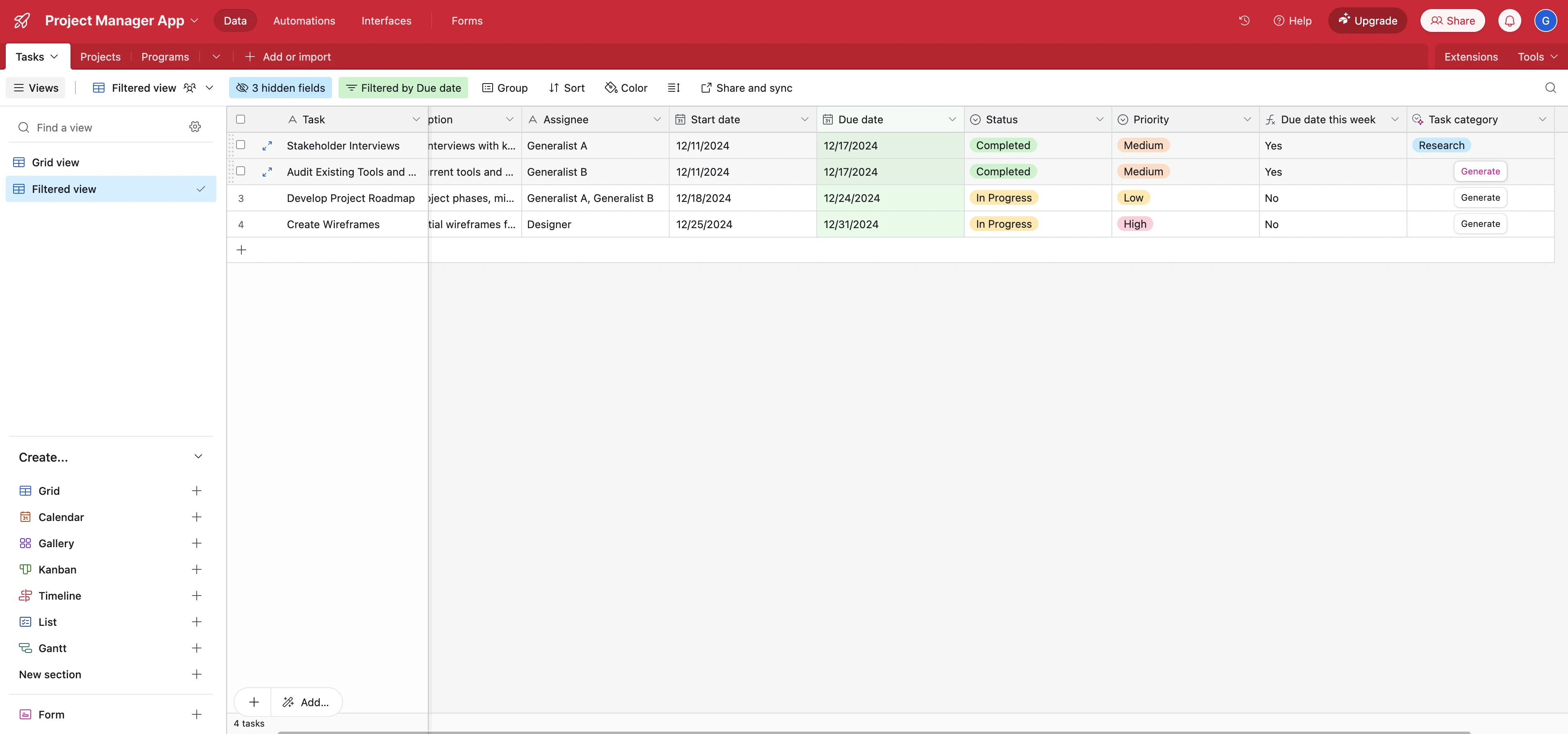Check the select-all rows checkbox

241,120
